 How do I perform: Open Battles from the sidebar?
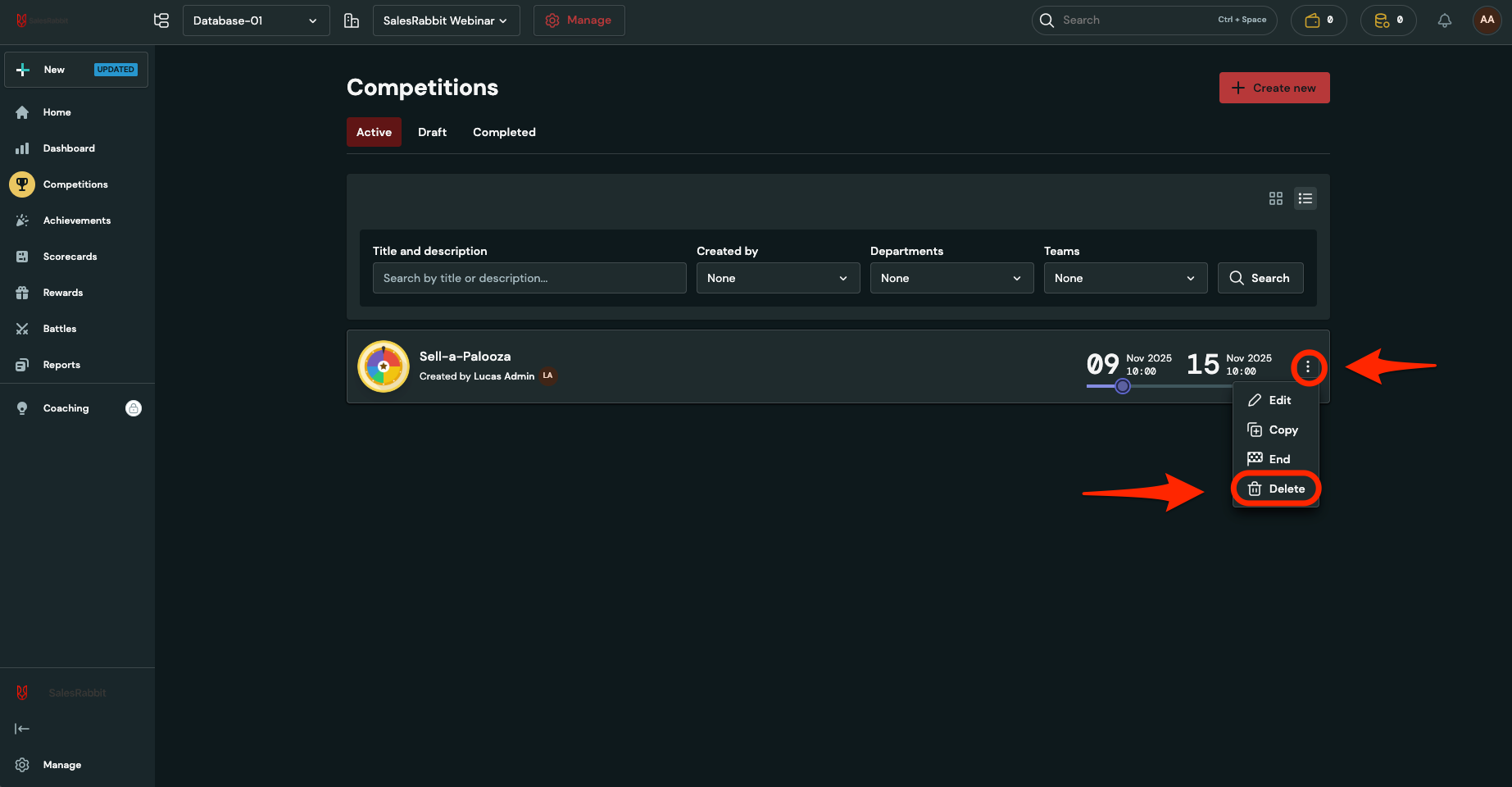pos(59,329)
